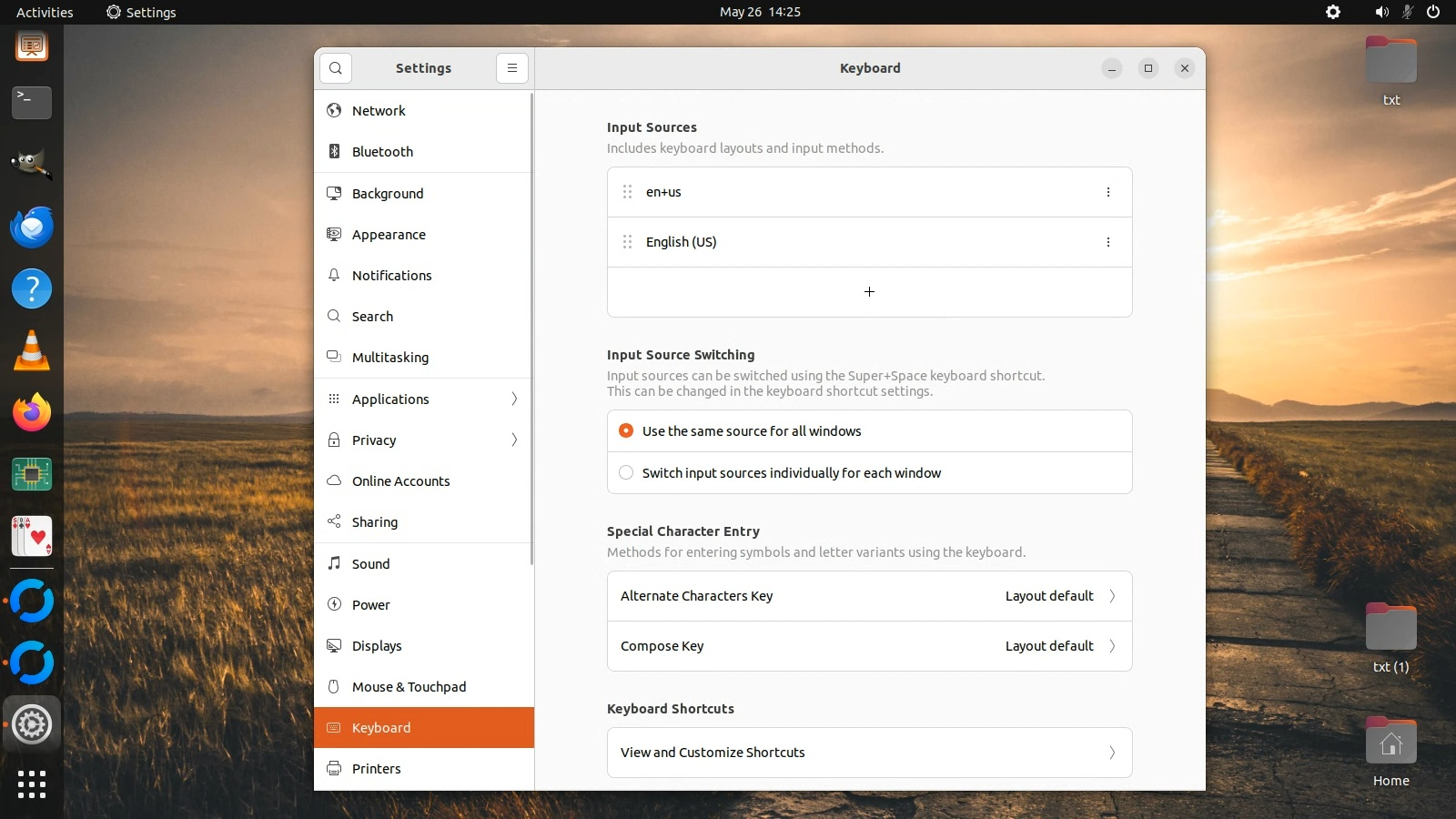
Task: Open View and Customize Shortcuts
Action: tap(869, 753)
